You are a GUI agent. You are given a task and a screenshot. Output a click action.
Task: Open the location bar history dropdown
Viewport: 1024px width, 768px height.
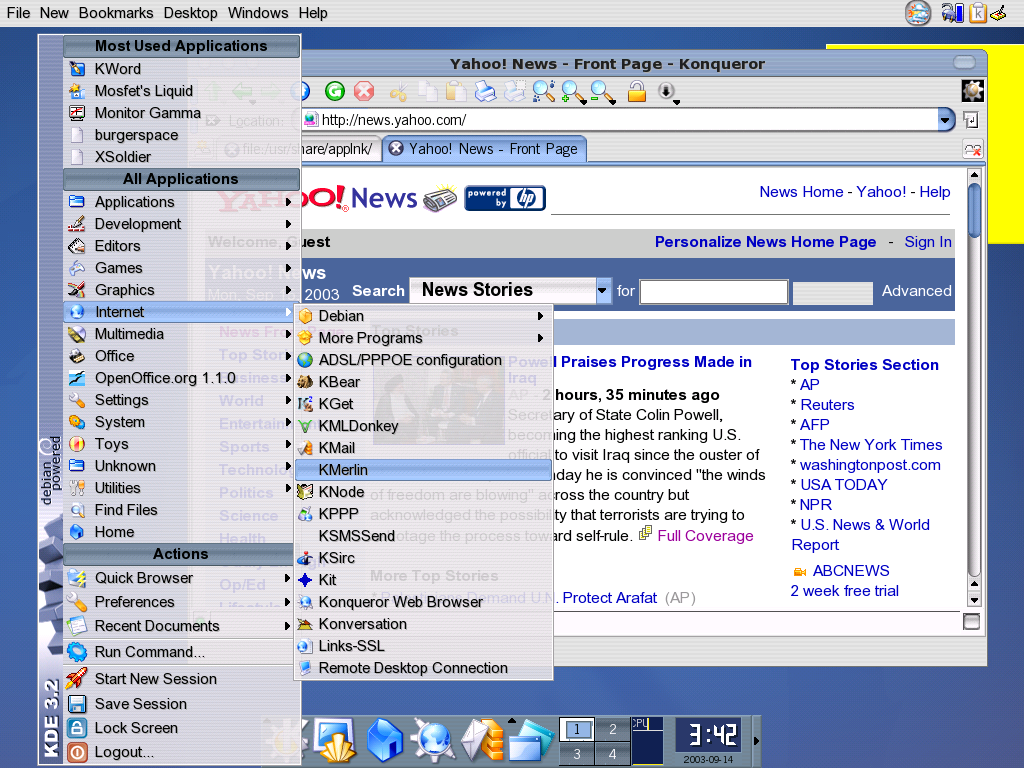tap(945, 120)
